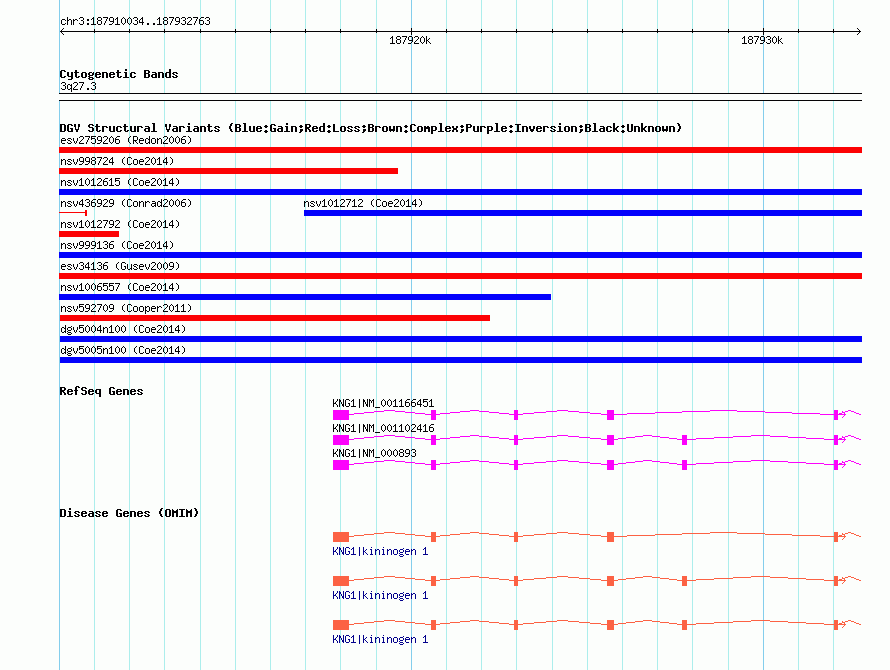
Task: Click the nsv999136 (Coe2014) label
Action: 117,245
